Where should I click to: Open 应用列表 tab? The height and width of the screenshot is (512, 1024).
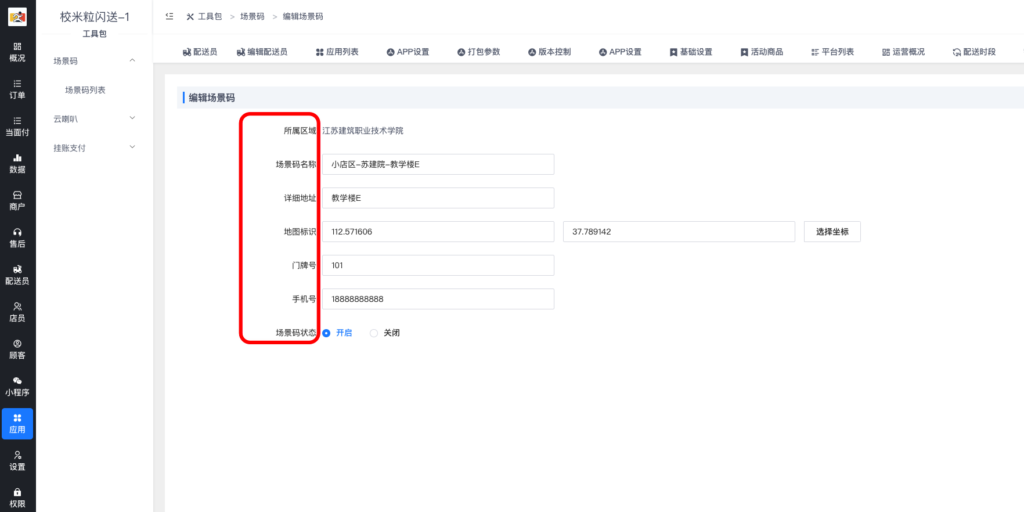click(337, 52)
